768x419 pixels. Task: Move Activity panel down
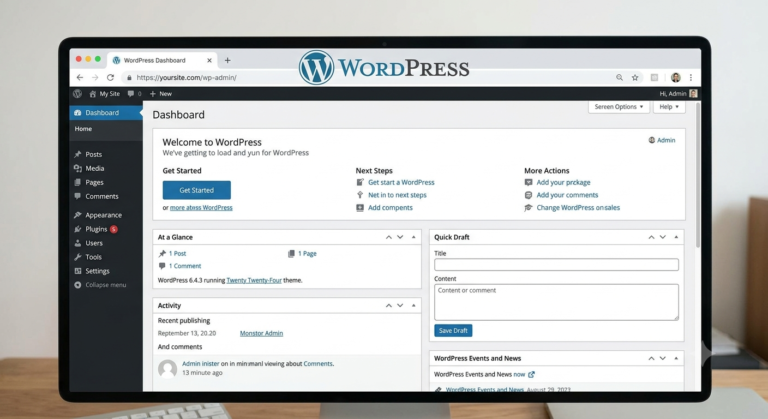(x=400, y=305)
